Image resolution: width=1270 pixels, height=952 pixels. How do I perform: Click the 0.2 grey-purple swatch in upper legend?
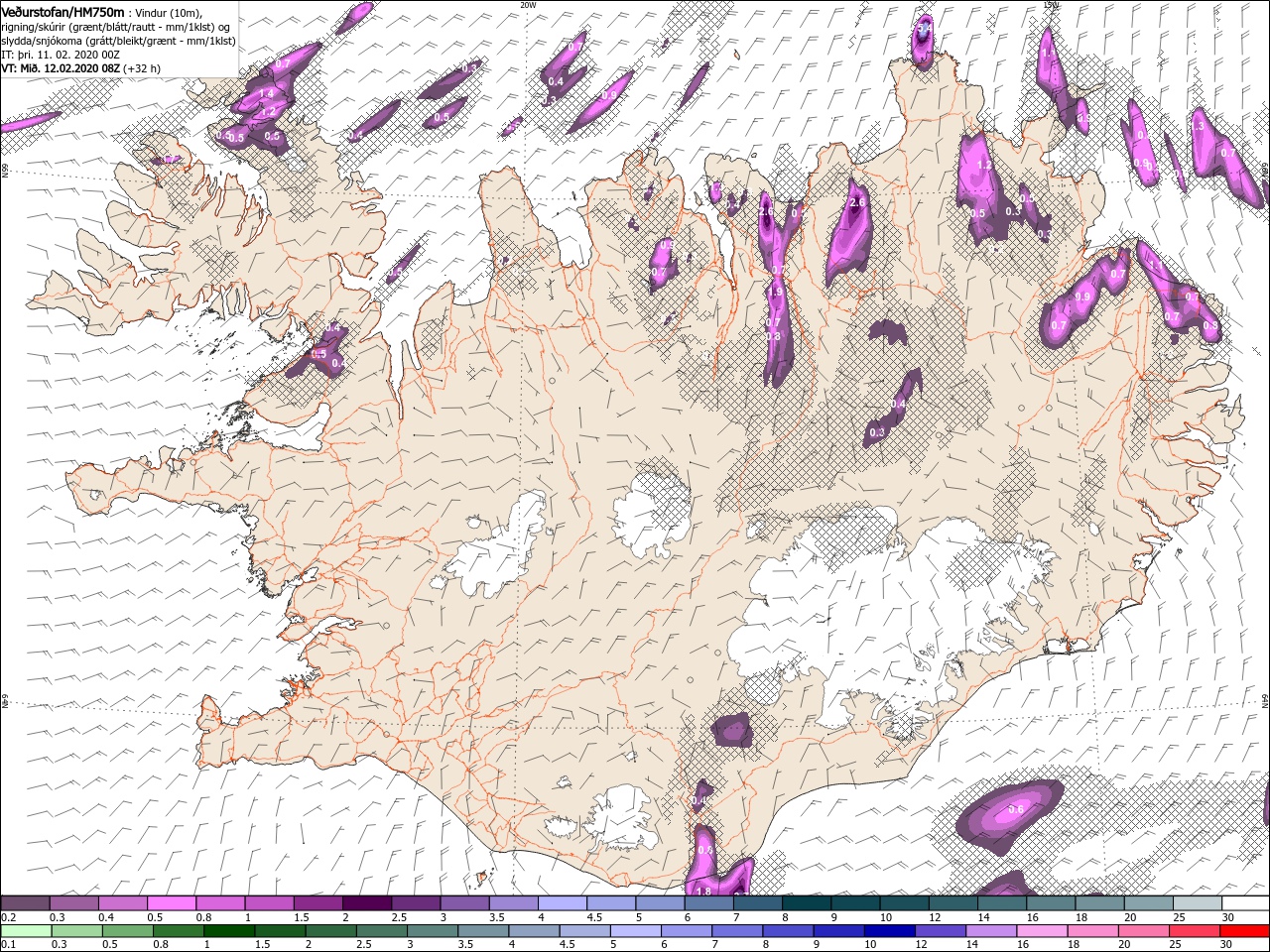pos(25,903)
